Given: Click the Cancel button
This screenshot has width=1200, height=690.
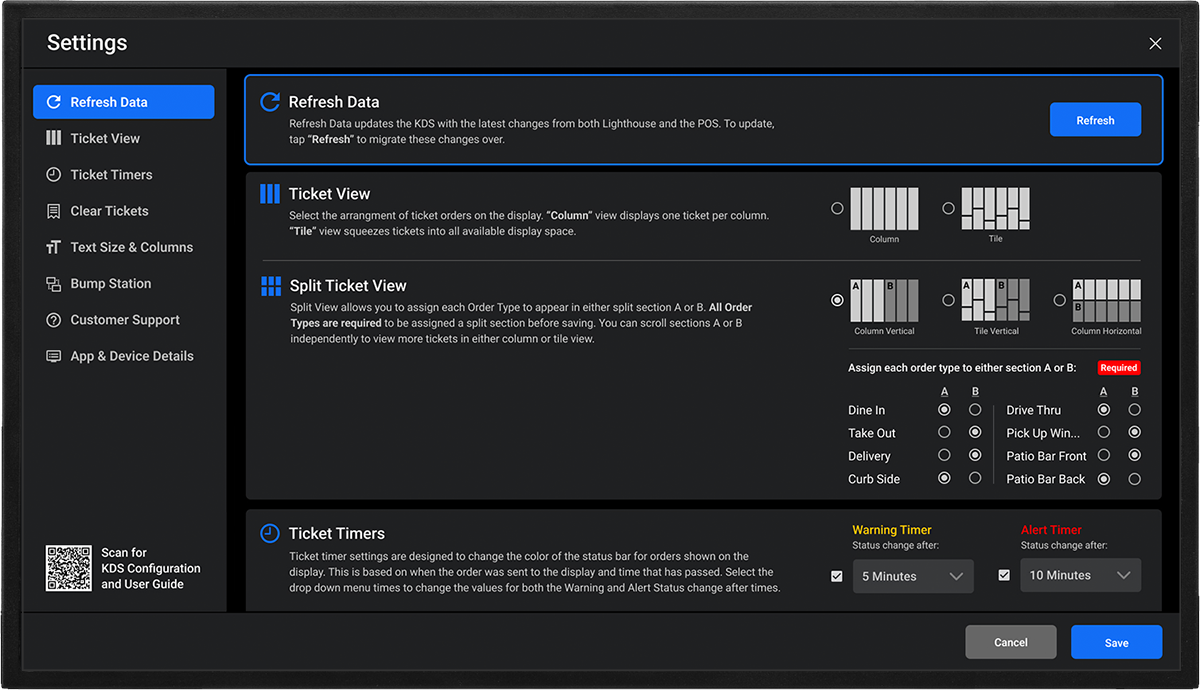Looking at the screenshot, I should point(1011,642).
